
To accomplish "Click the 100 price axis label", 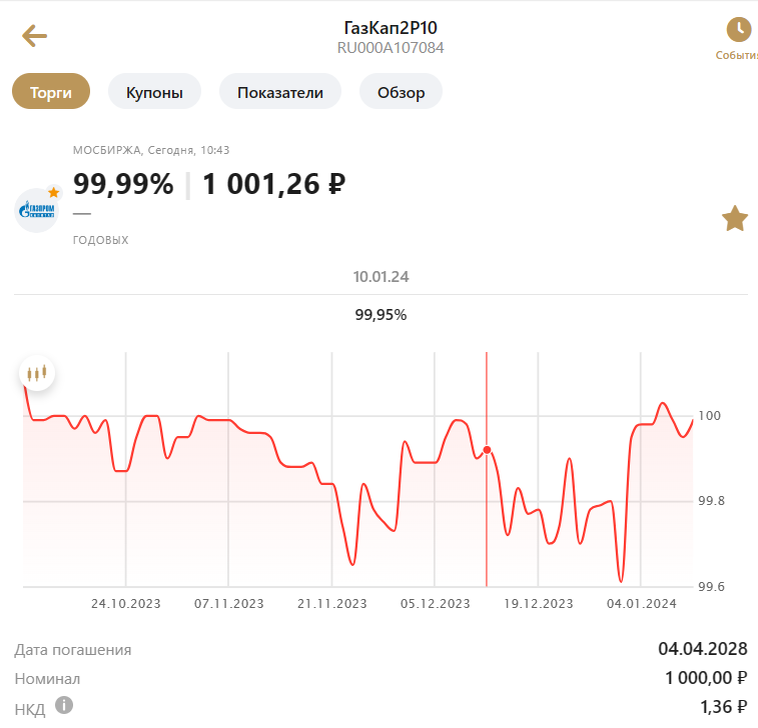I will coord(709,415).
